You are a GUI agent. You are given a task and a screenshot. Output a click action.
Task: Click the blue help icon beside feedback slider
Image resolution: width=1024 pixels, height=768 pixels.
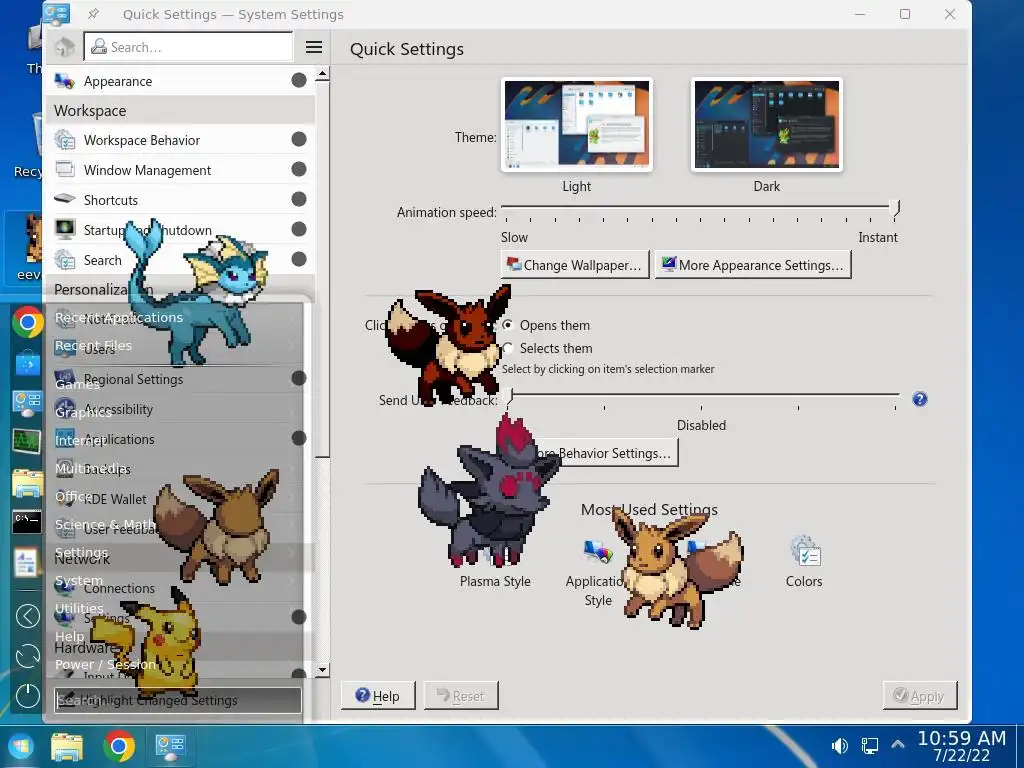pos(920,399)
